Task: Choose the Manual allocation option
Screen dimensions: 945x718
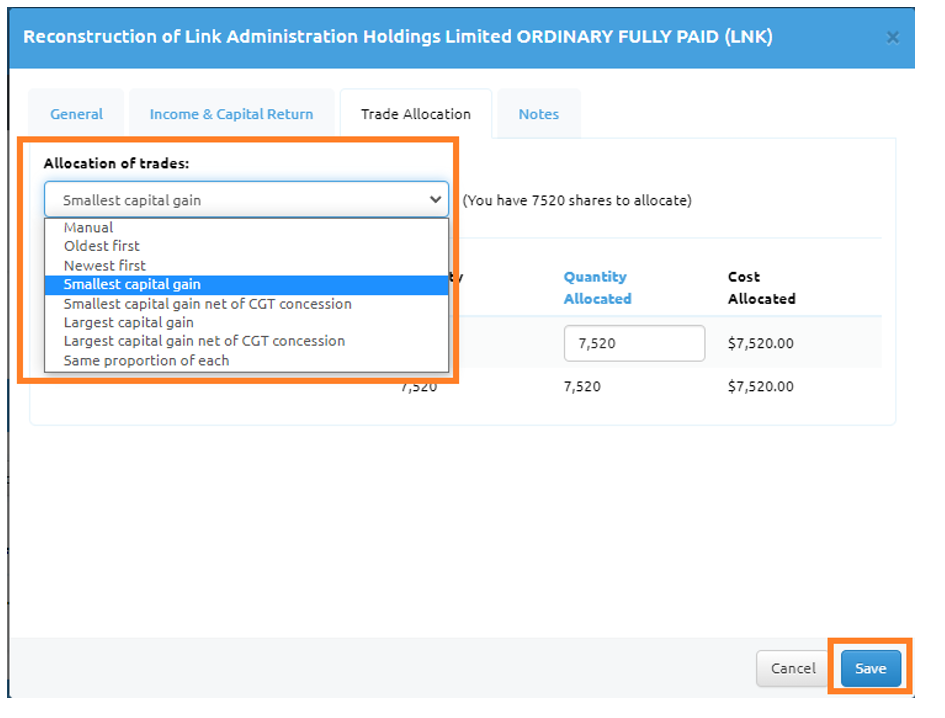Action: pos(89,228)
